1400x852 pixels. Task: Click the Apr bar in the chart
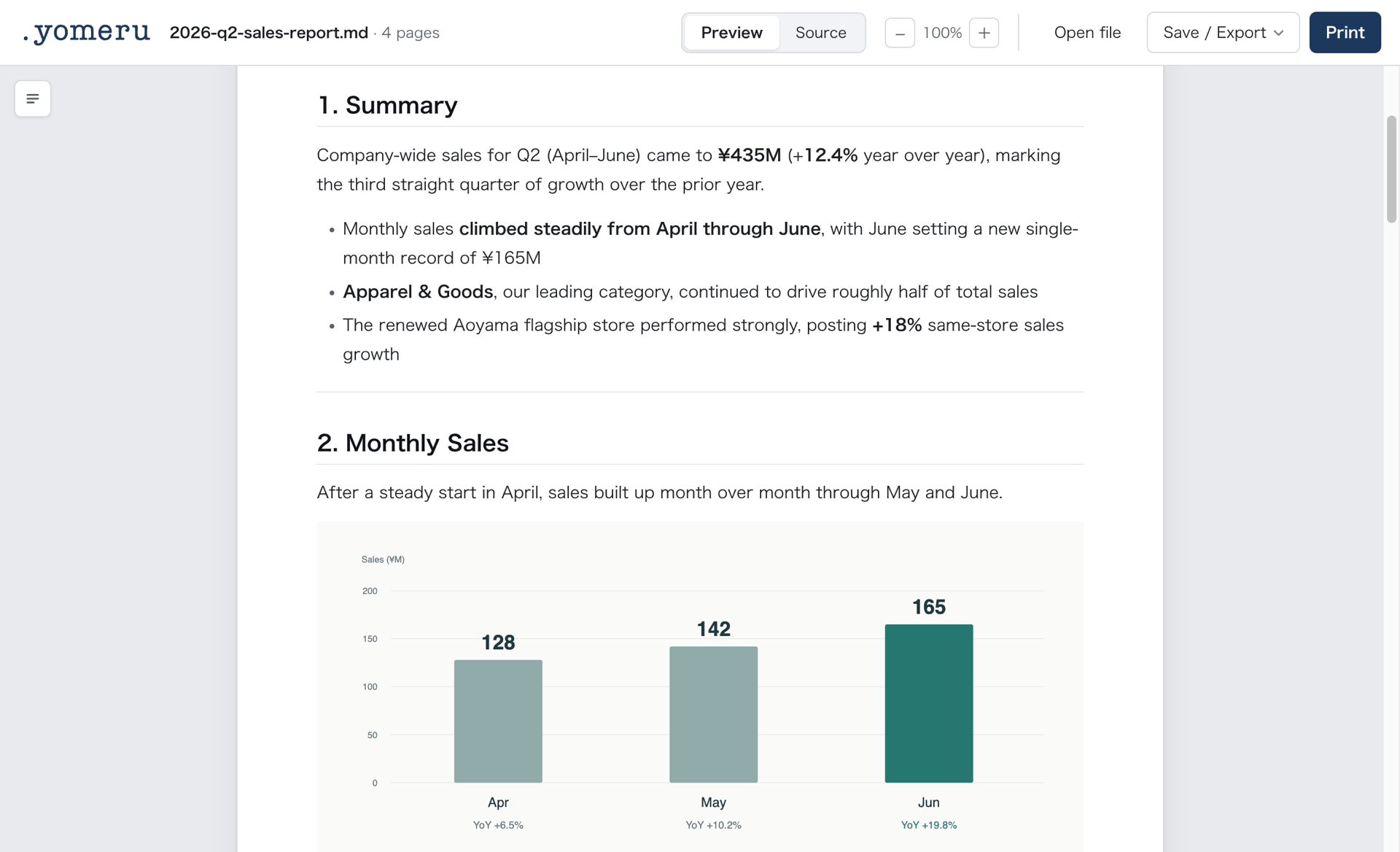tap(498, 721)
